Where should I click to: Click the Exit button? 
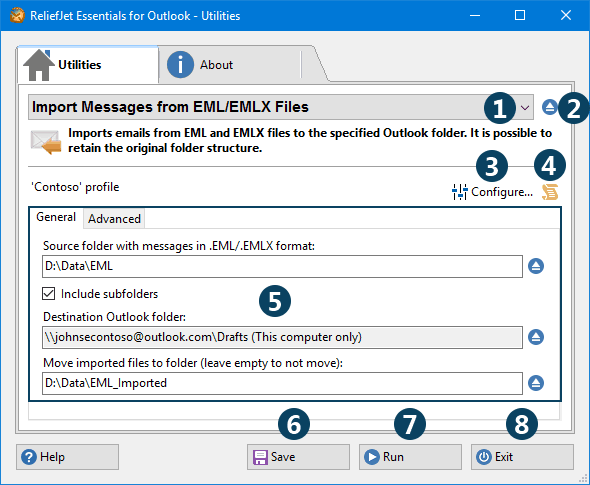[x=522, y=457]
